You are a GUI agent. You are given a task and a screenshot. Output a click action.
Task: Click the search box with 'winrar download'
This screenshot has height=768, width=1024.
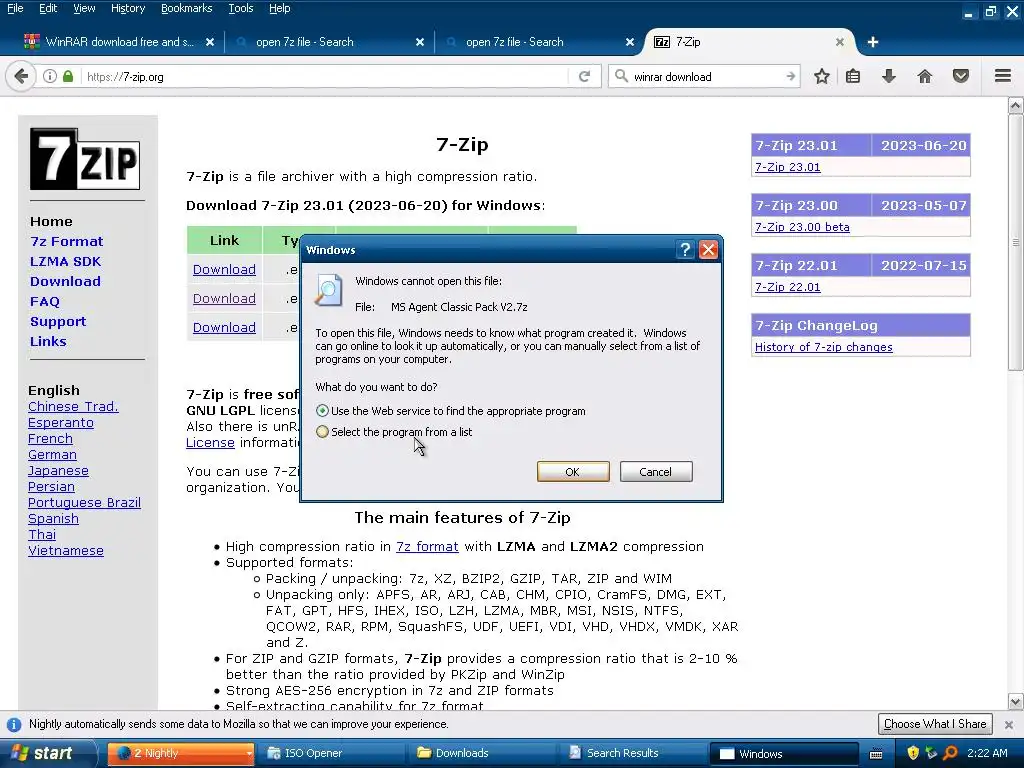coord(705,76)
